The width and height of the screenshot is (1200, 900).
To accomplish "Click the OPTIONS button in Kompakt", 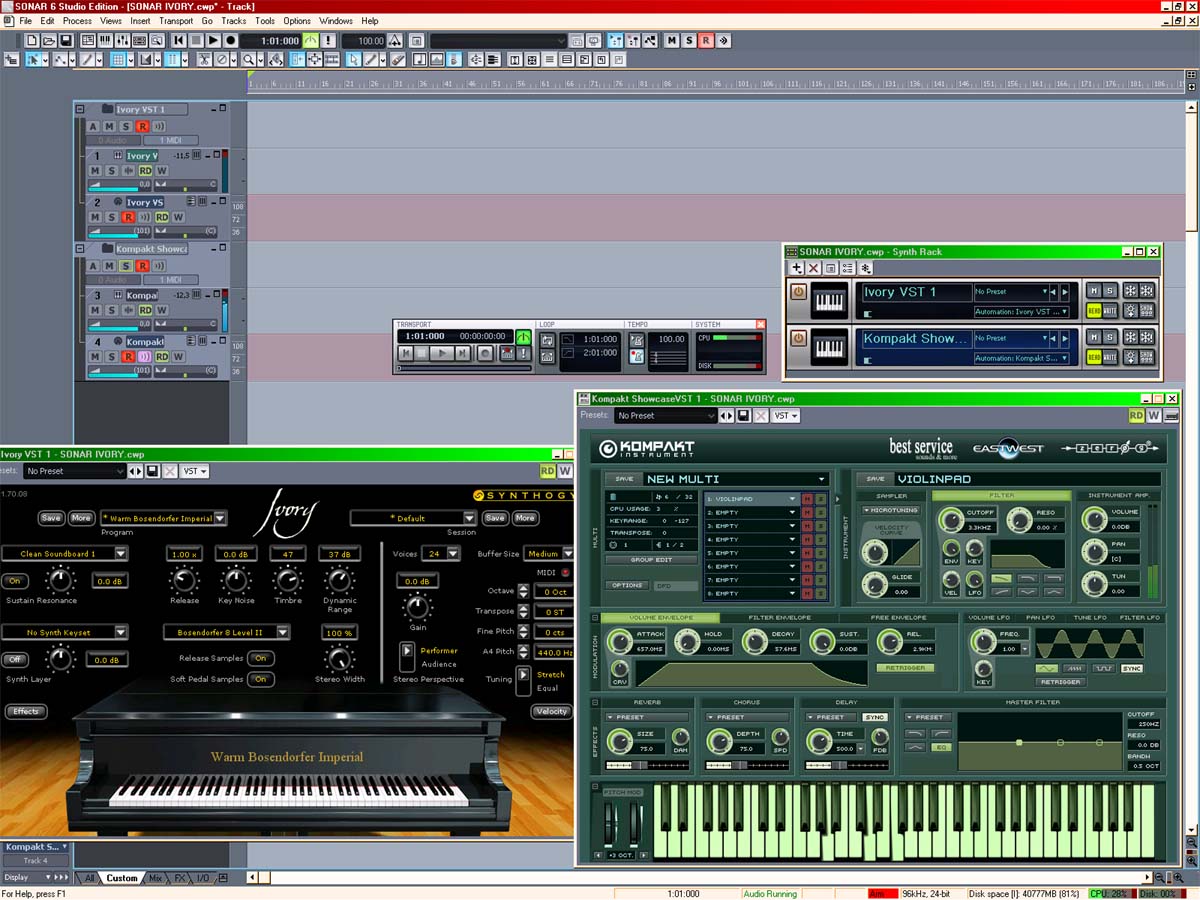I will pos(627,585).
